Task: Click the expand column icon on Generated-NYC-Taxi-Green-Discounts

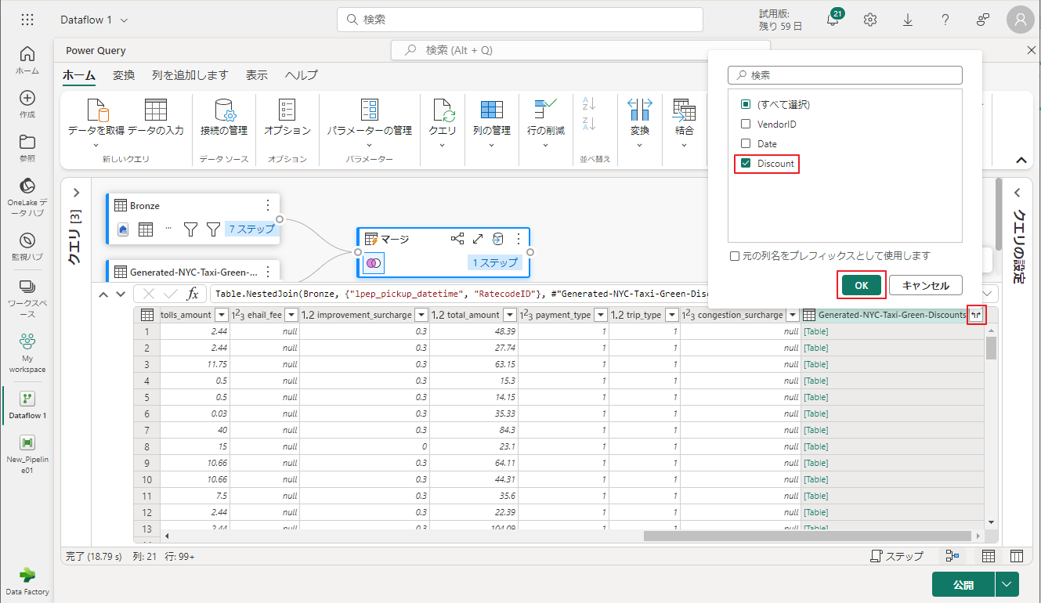Action: click(x=975, y=314)
